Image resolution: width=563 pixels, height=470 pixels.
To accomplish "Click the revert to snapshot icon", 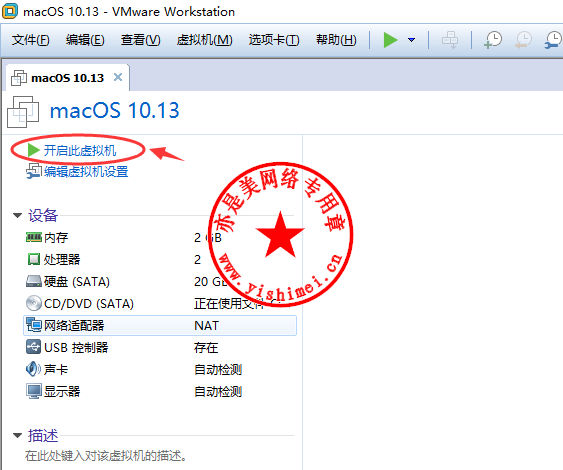I will click(x=523, y=39).
